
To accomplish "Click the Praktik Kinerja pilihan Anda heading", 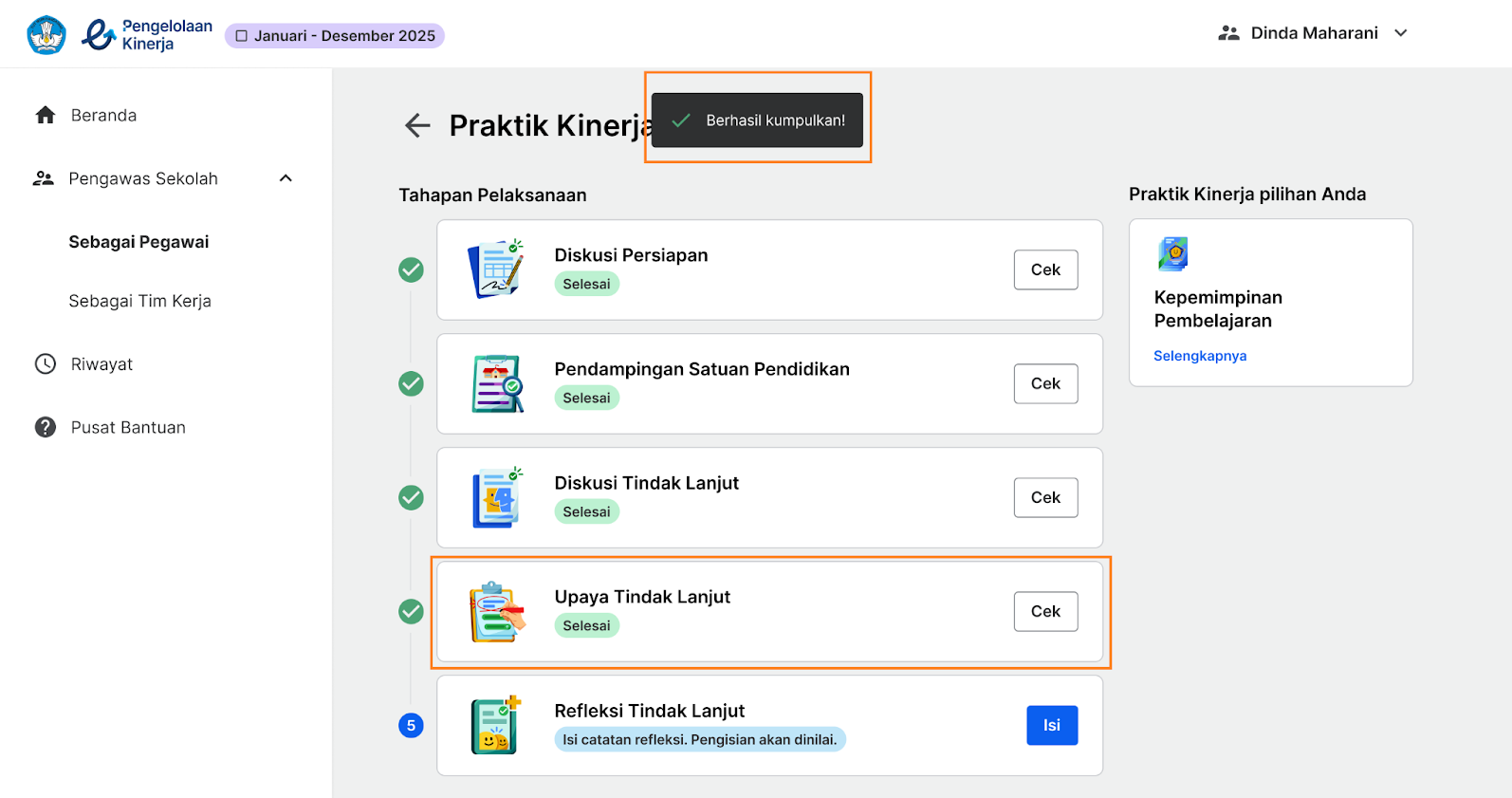I will point(1247,194).
